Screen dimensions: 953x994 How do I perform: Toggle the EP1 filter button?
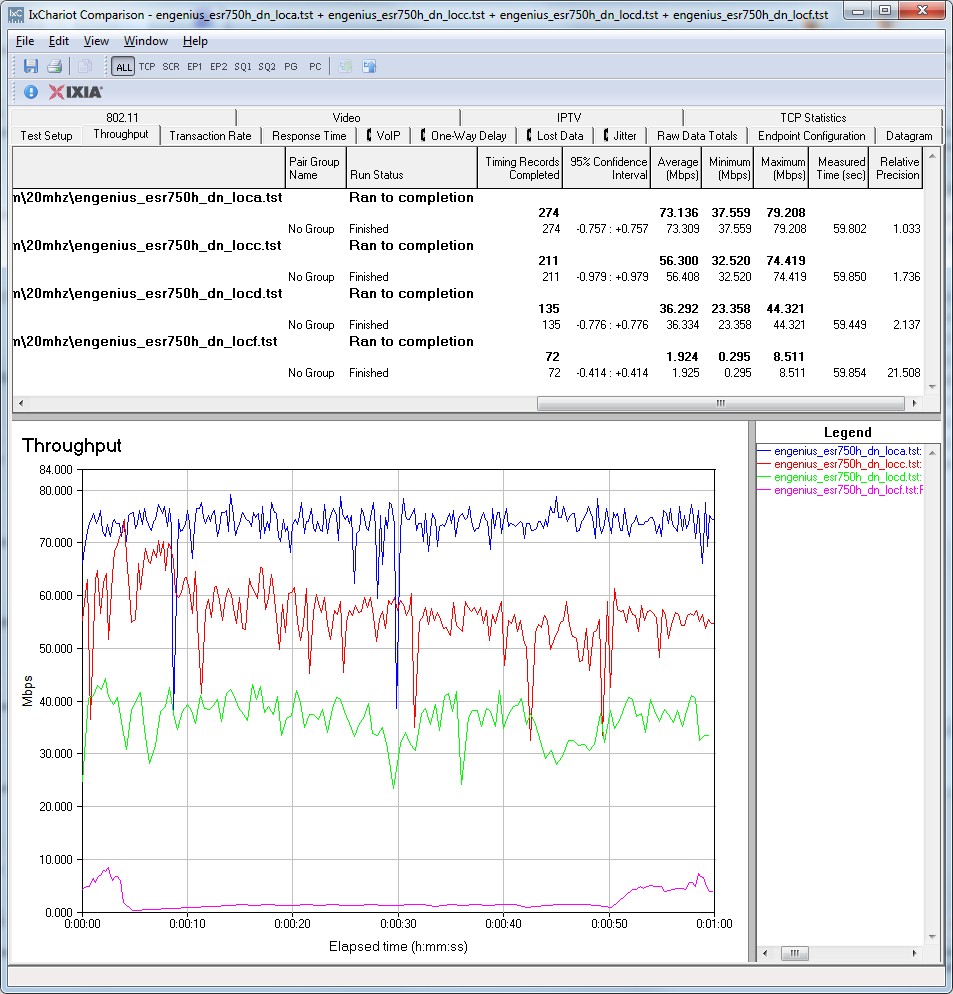tap(195, 67)
